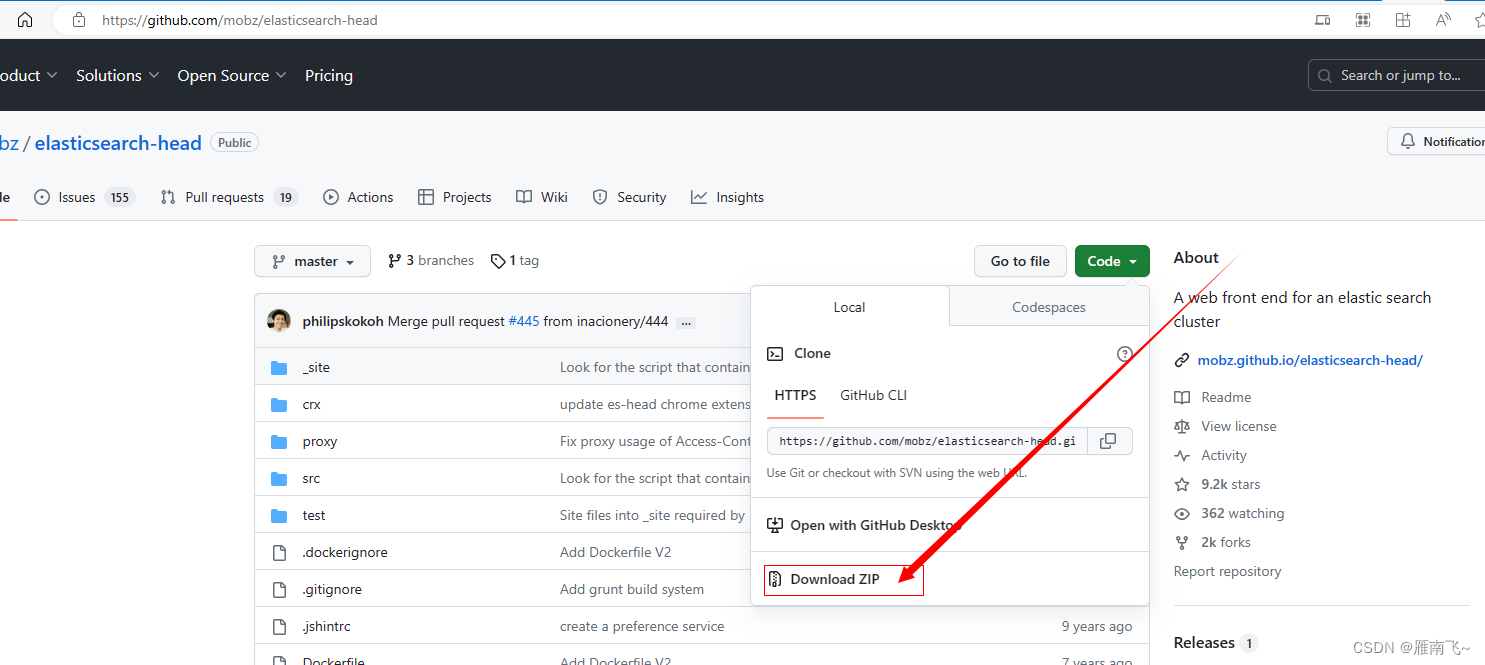Open the elasticsearch-head repository link
This screenshot has width=1485, height=665.
click(x=118, y=143)
